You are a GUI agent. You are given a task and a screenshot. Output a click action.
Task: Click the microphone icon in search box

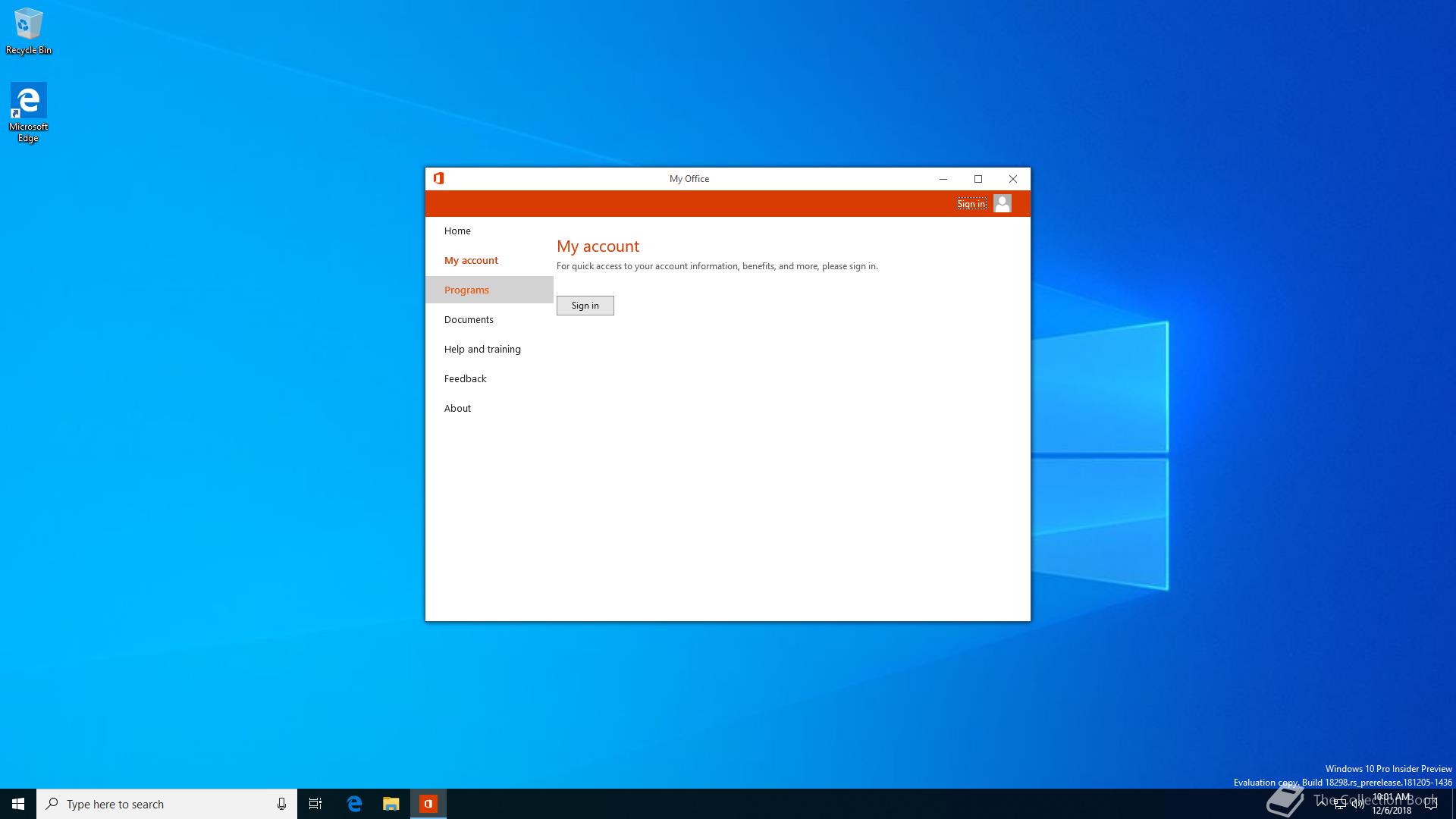(x=281, y=804)
